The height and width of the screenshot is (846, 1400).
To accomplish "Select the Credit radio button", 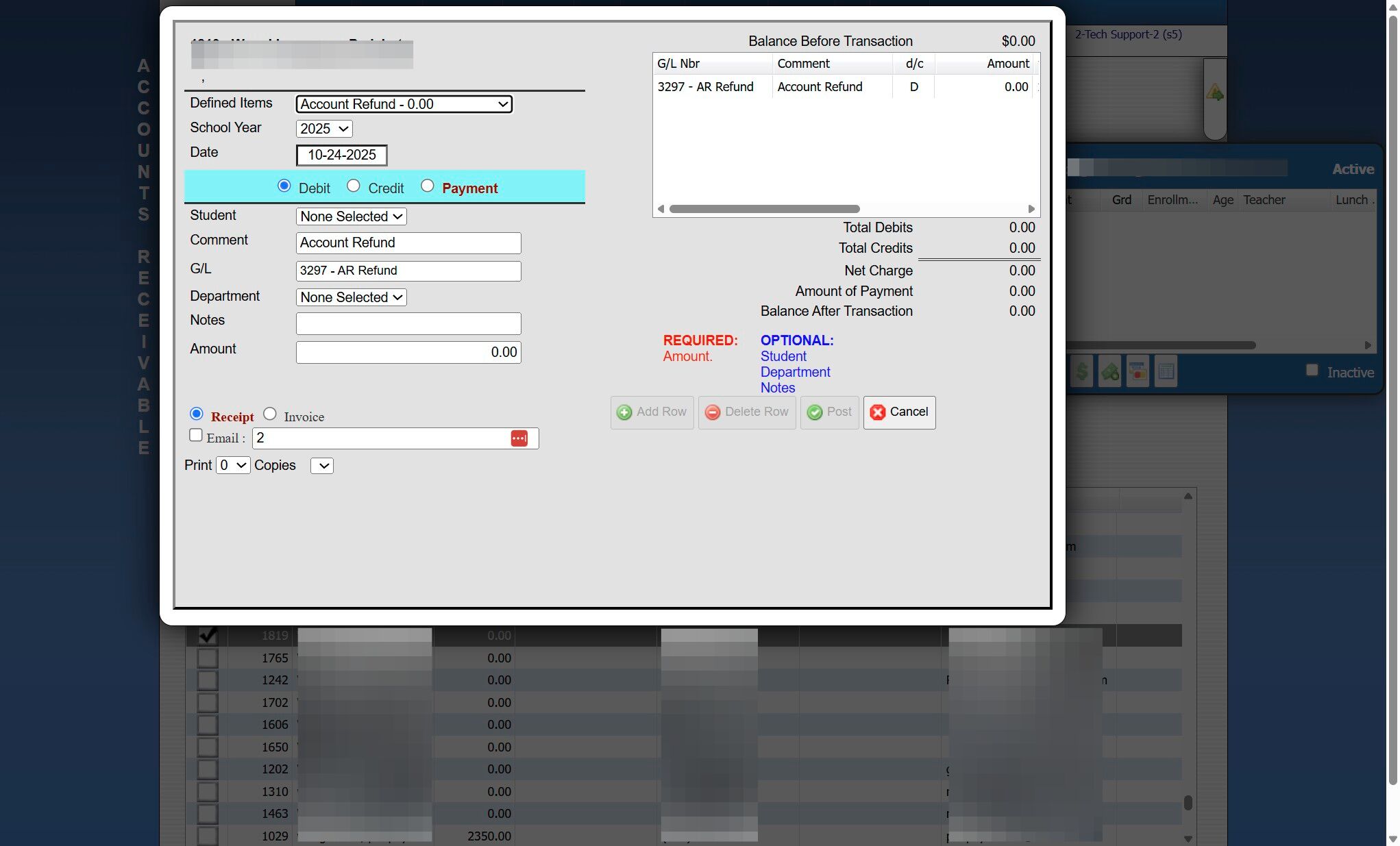I will tap(353, 186).
